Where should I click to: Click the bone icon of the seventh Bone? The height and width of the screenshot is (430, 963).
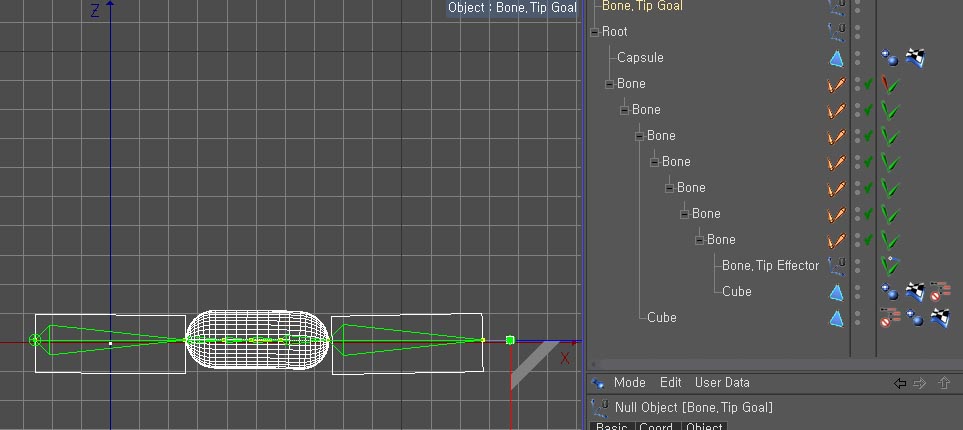pyautogui.click(x=836, y=240)
